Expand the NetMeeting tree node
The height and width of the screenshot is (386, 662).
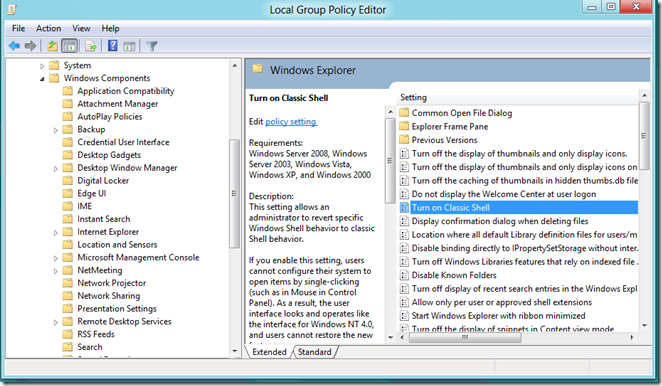(x=56, y=271)
